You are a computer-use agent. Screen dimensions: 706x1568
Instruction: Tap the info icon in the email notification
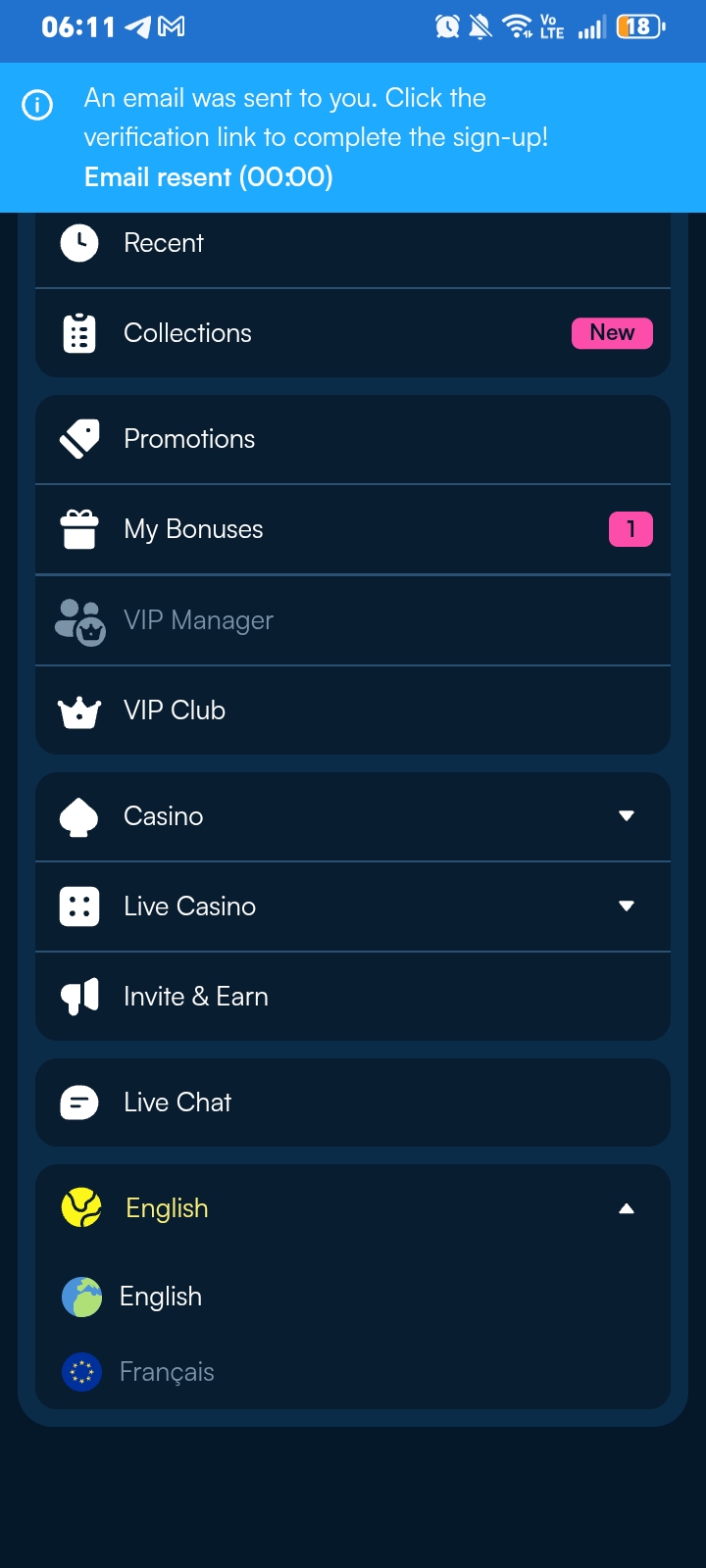(37, 105)
